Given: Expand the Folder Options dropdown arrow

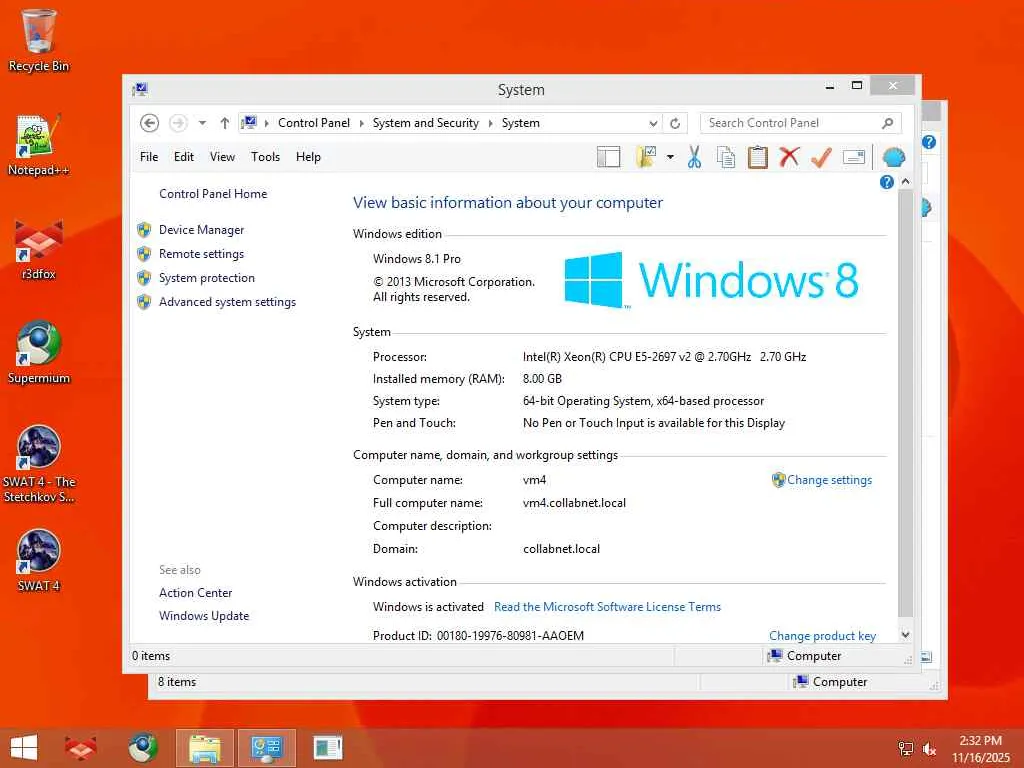Looking at the screenshot, I should (x=670, y=157).
